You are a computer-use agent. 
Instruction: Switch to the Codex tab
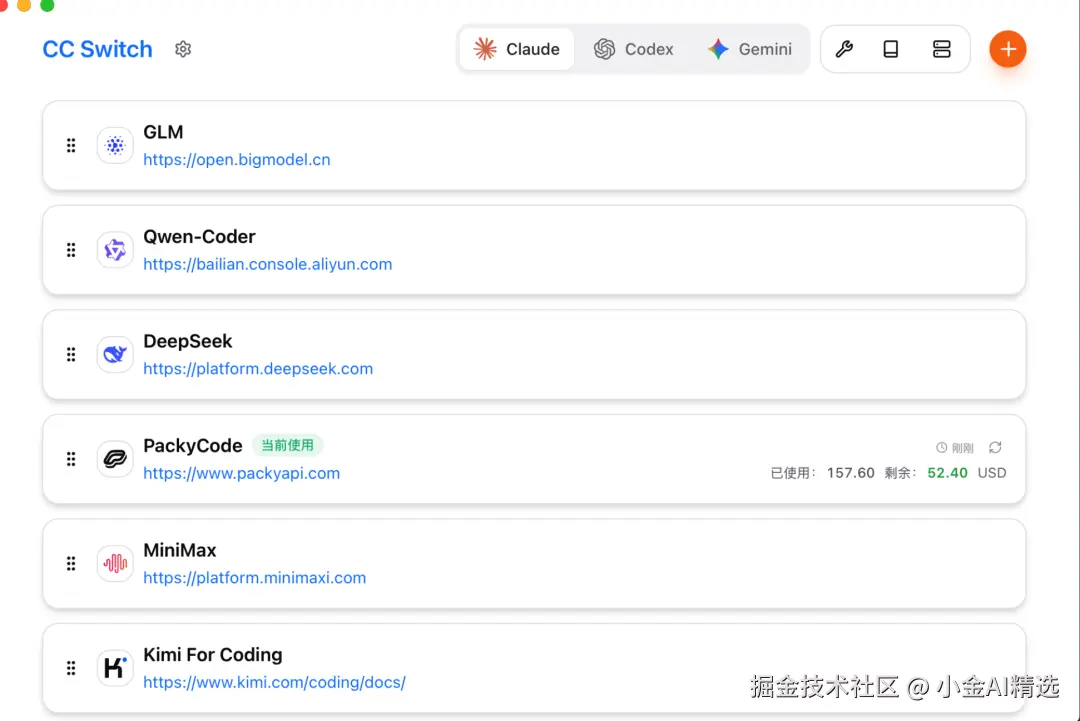(x=634, y=49)
